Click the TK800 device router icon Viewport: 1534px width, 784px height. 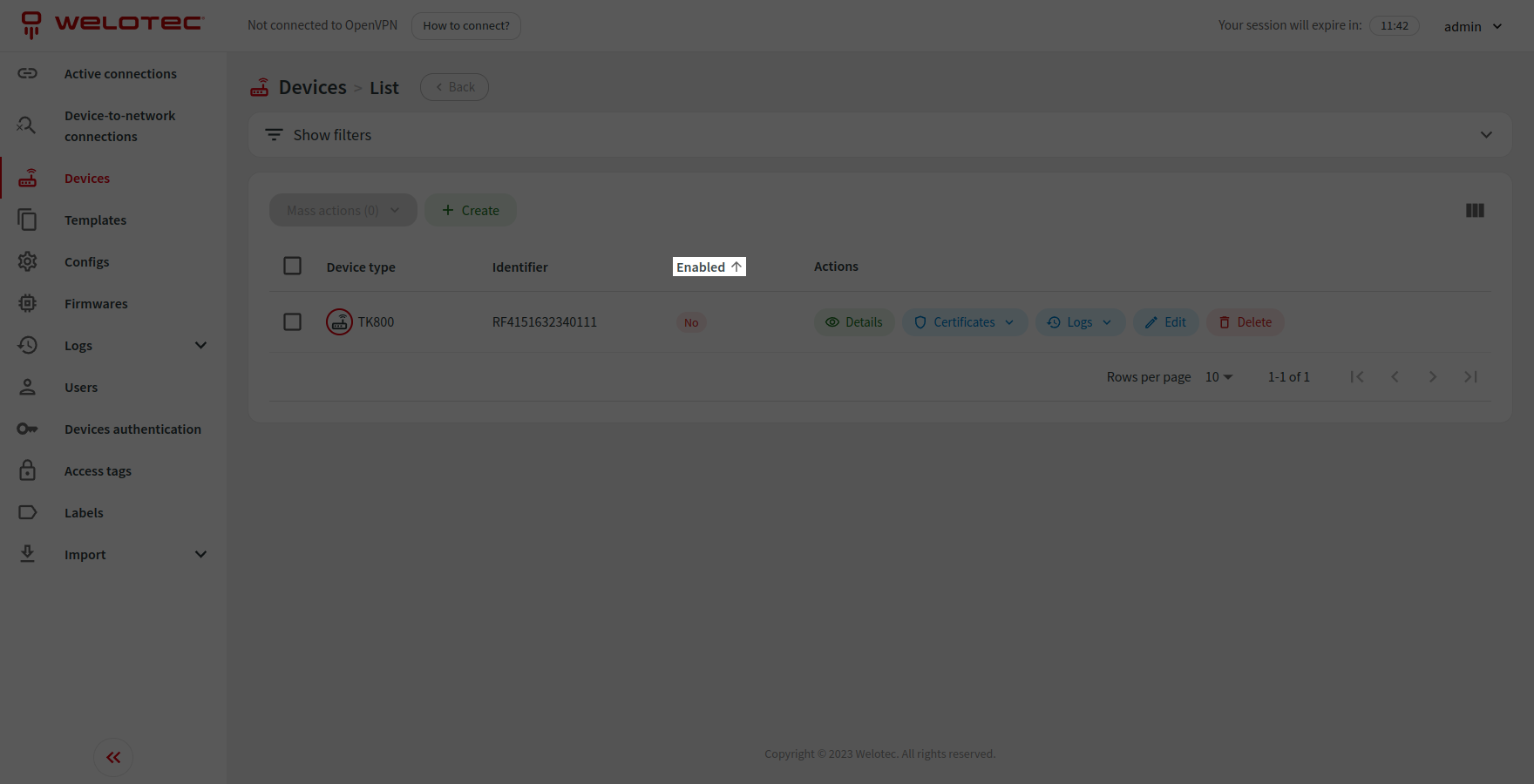coord(339,322)
